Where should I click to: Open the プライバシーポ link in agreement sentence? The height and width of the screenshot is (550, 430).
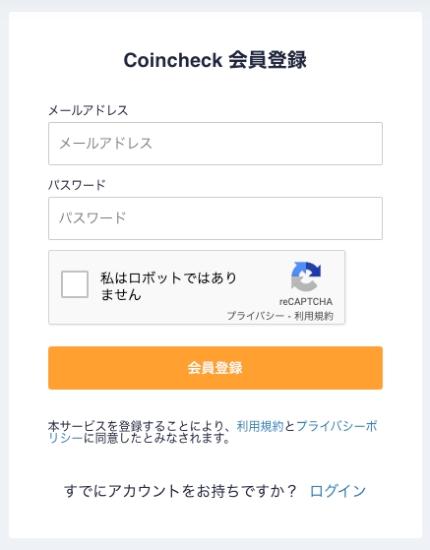tap(337, 426)
